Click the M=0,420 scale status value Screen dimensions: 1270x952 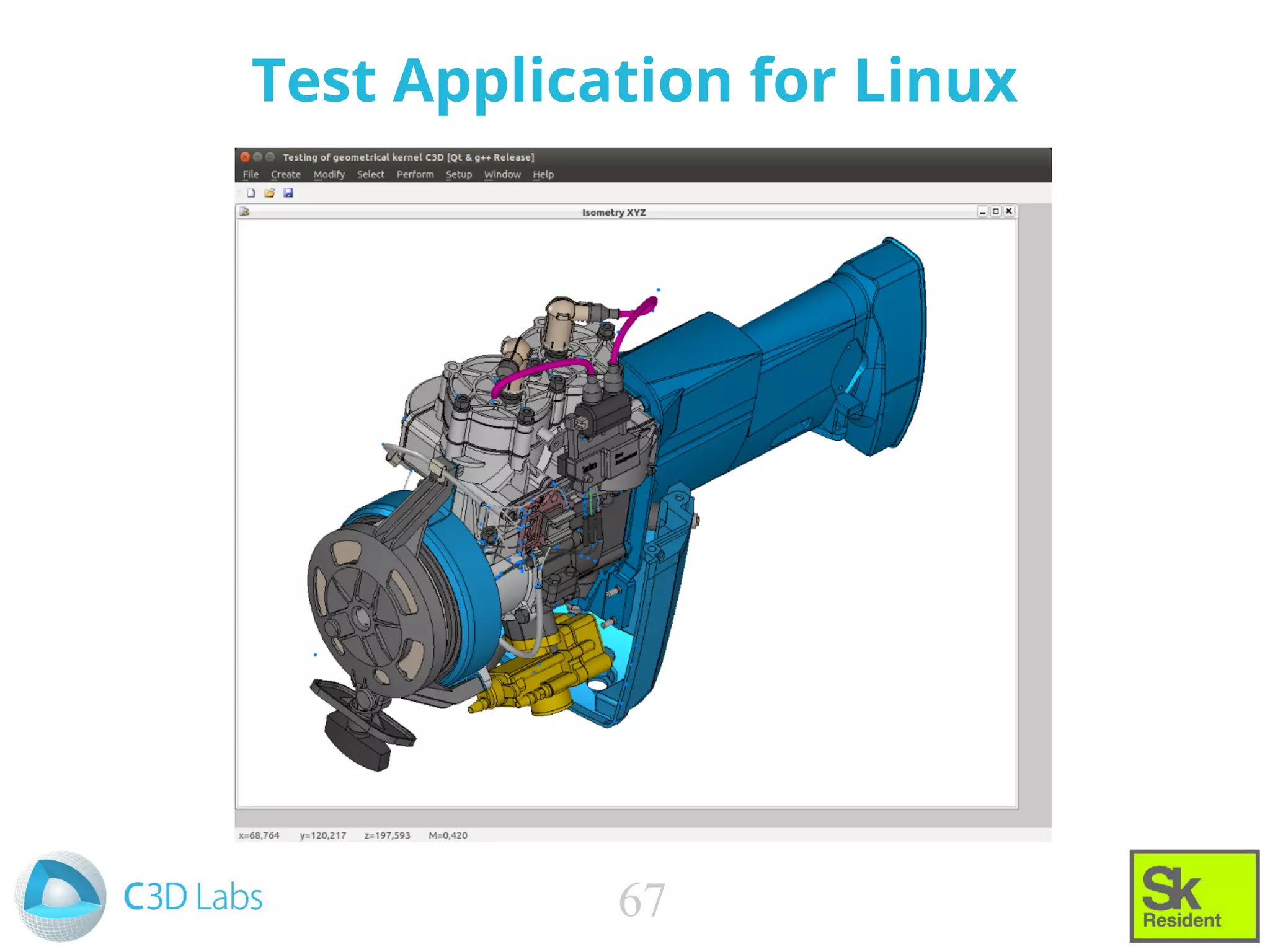pos(448,835)
